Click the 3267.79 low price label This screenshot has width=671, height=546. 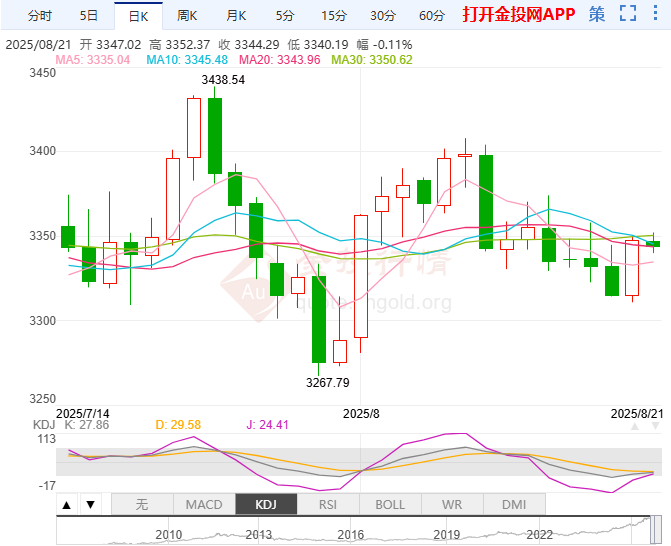[x=327, y=382]
